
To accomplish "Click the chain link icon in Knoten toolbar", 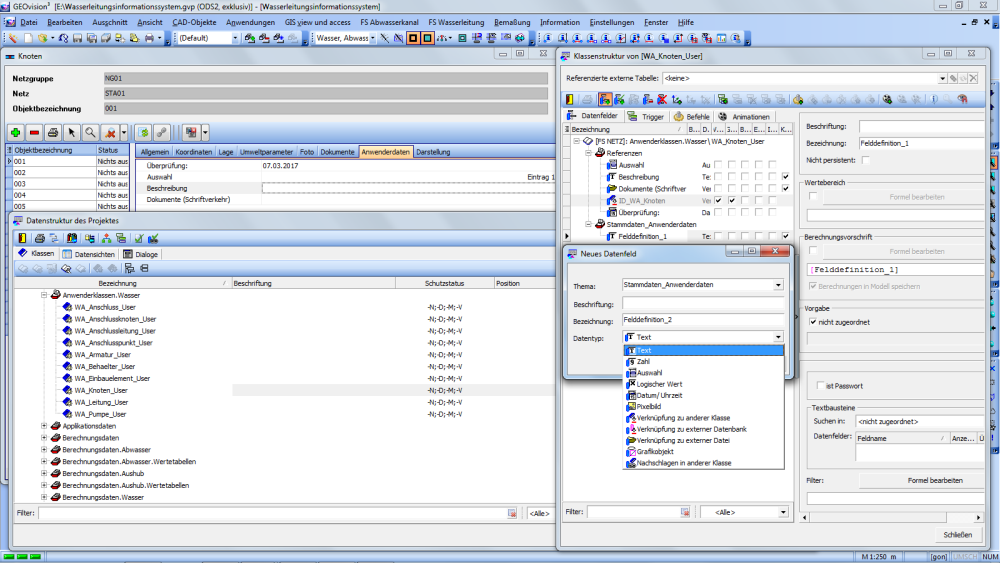I will (x=162, y=133).
